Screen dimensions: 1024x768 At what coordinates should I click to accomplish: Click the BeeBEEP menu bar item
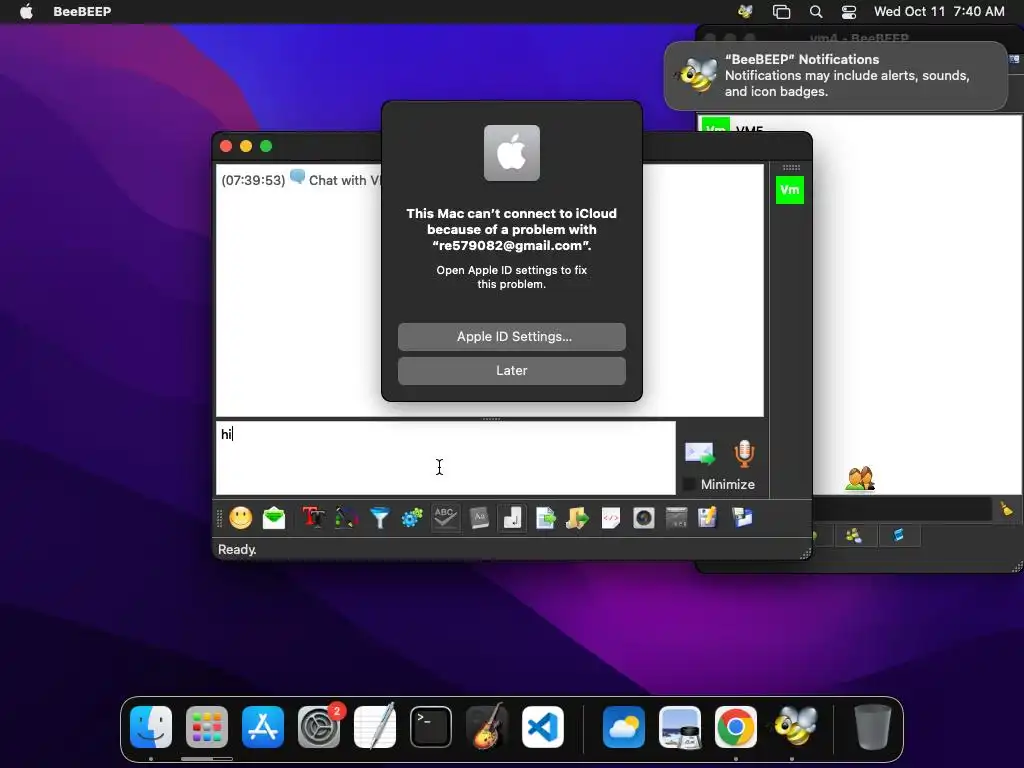pyautogui.click(x=82, y=11)
